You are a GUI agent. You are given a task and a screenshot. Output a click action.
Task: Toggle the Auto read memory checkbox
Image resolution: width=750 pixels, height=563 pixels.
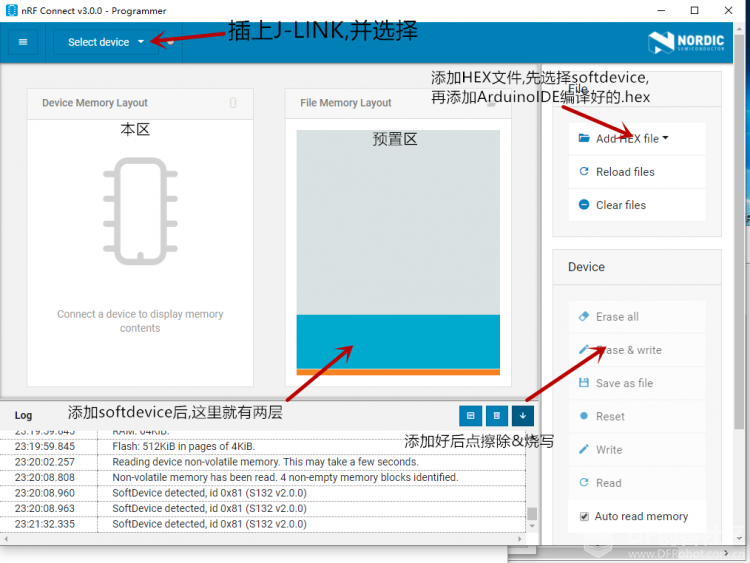584,517
